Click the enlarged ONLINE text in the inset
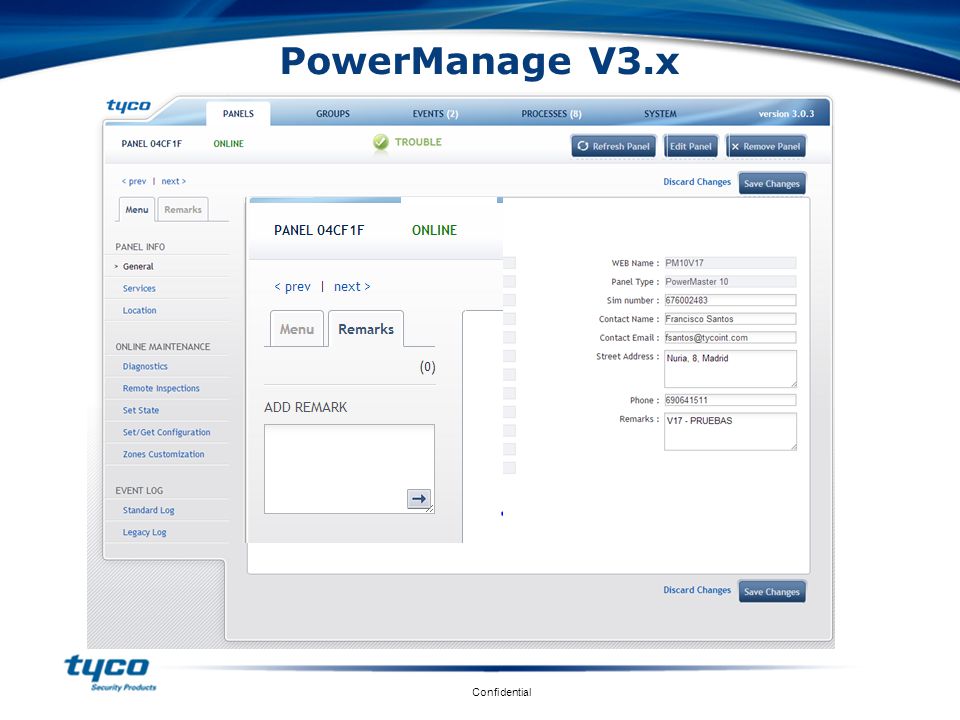Viewport: 960px width, 720px height. click(434, 230)
